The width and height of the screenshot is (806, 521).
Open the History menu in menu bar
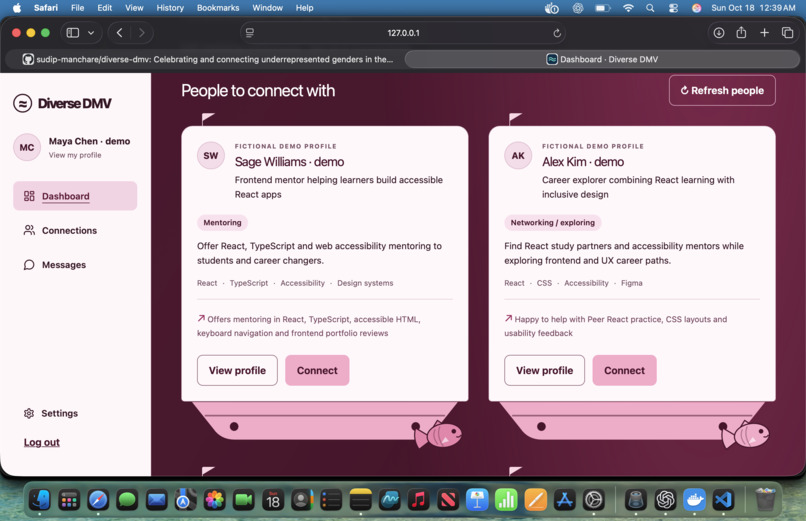tap(170, 8)
